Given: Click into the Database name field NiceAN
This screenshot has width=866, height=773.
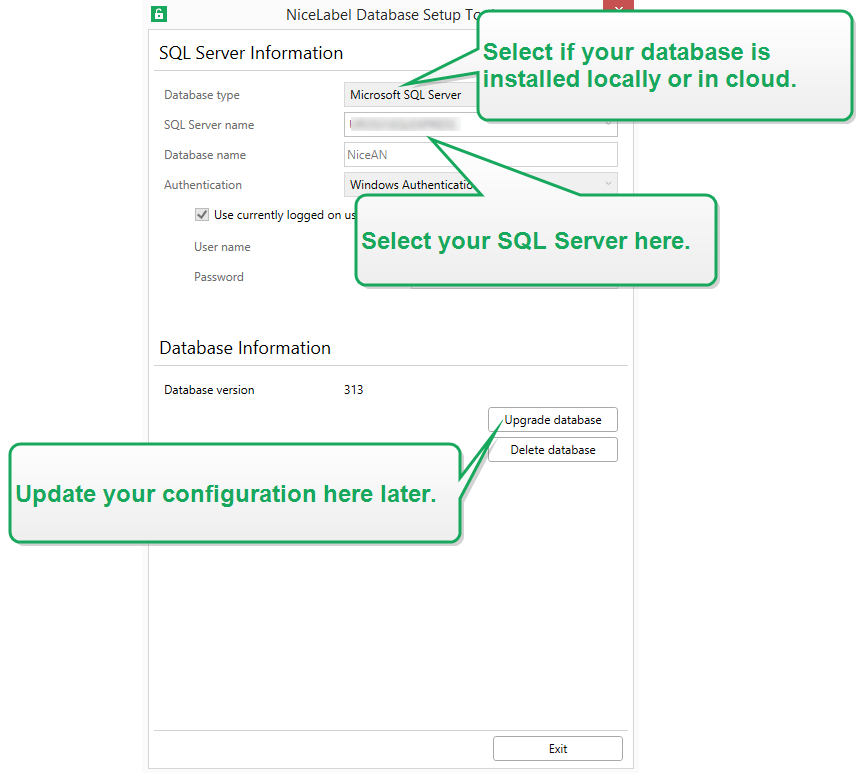Looking at the screenshot, I should [x=480, y=155].
